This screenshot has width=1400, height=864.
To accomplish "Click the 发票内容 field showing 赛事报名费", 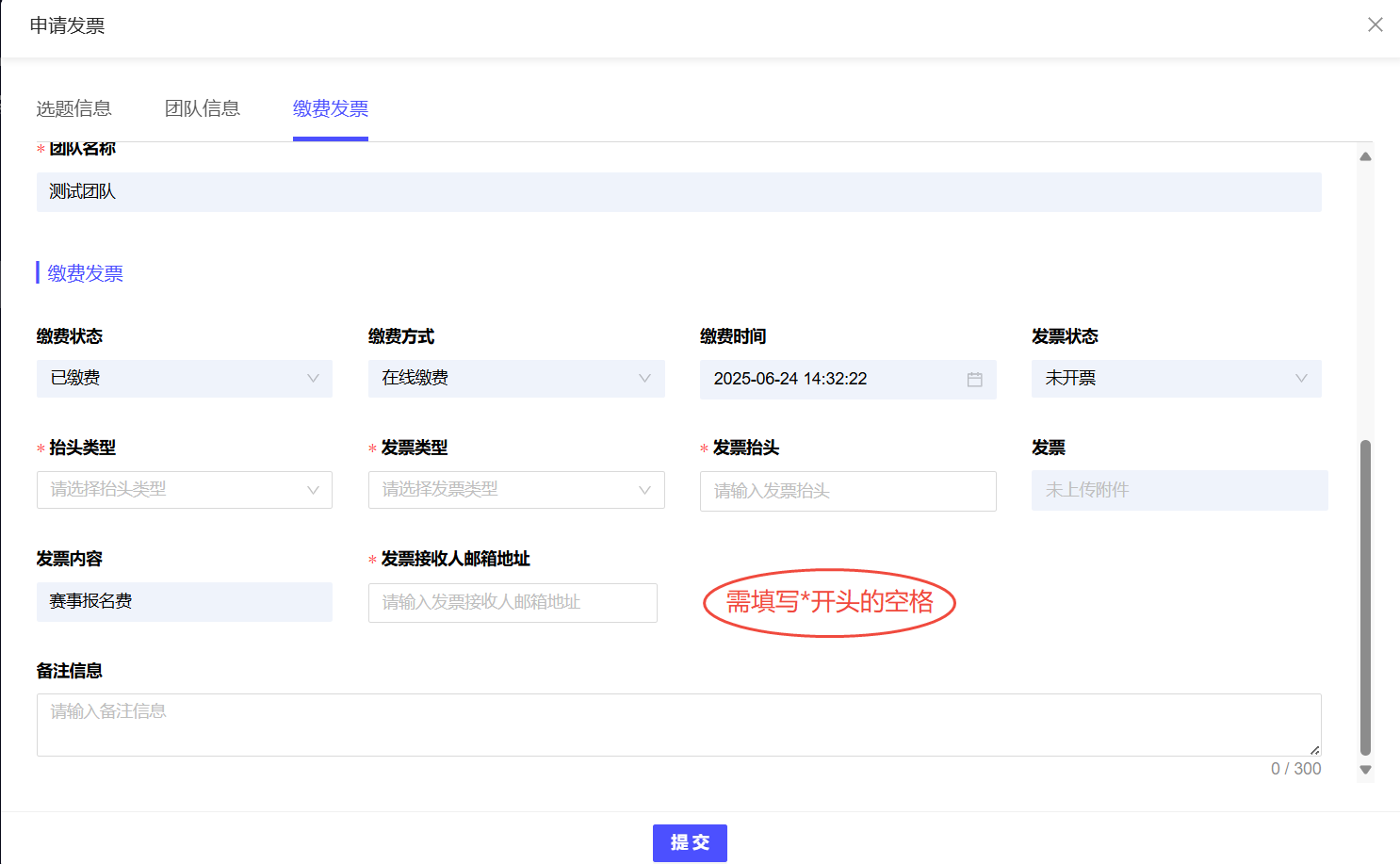I will 184,602.
